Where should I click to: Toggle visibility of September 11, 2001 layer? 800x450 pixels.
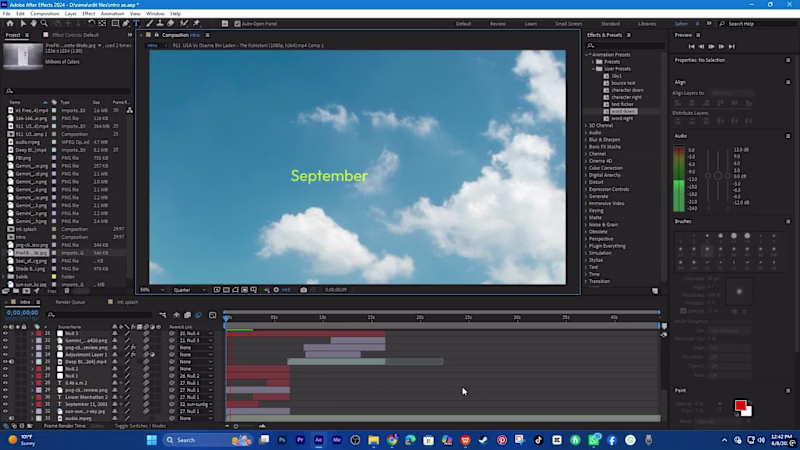[x=6, y=404]
